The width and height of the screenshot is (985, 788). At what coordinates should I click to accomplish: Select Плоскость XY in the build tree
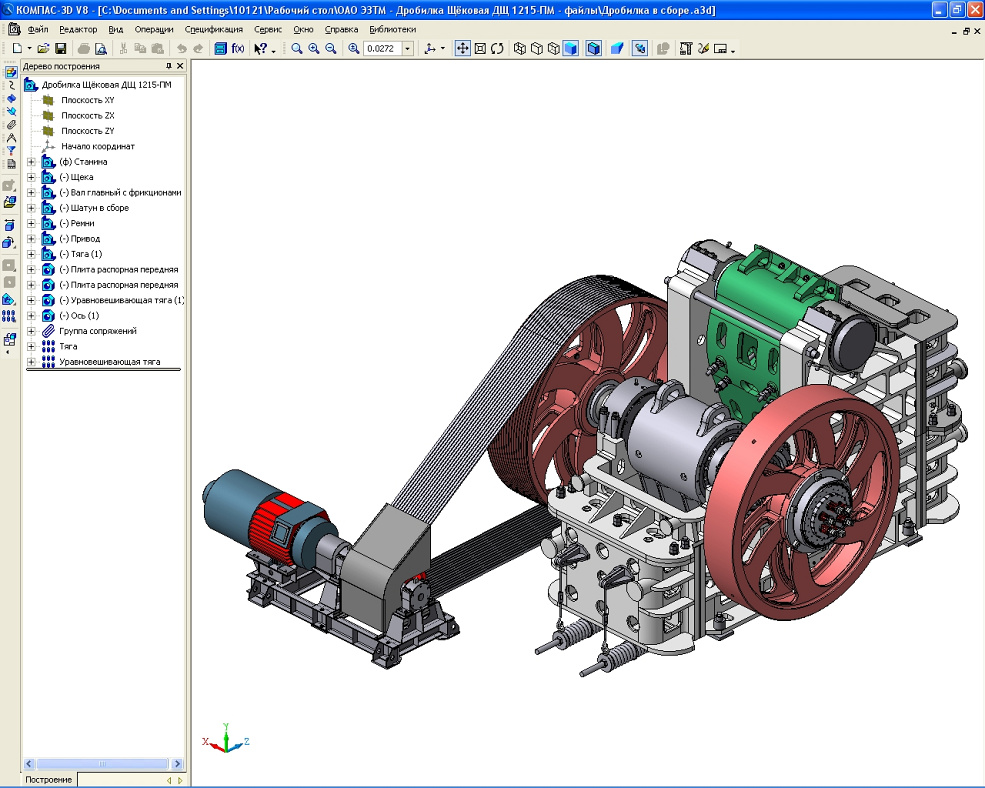tap(87, 100)
